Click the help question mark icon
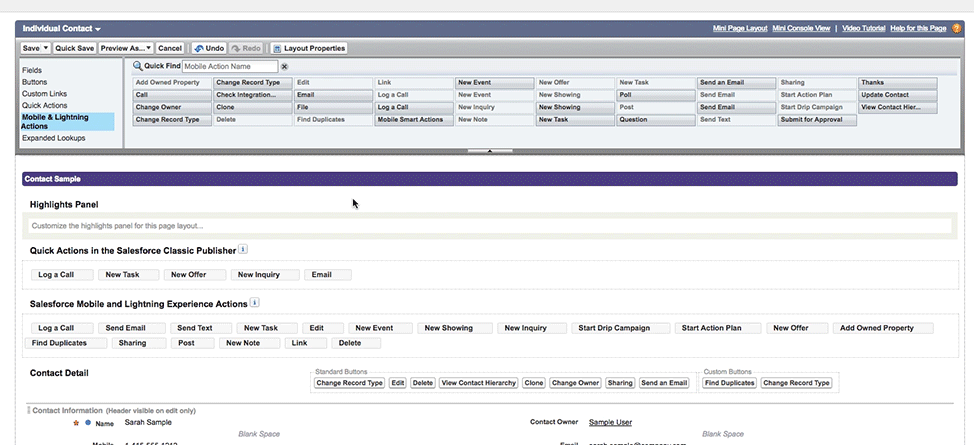The width and height of the screenshot is (974, 445). tap(956, 28)
